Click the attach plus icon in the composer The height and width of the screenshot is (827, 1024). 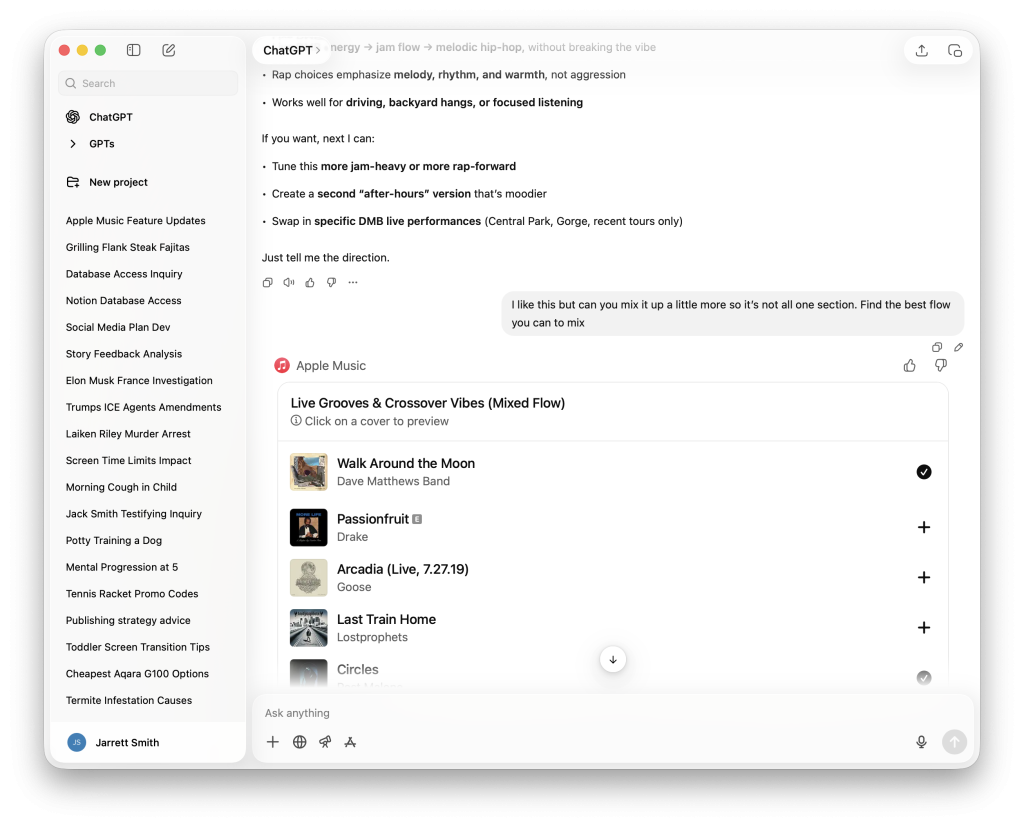click(x=272, y=742)
